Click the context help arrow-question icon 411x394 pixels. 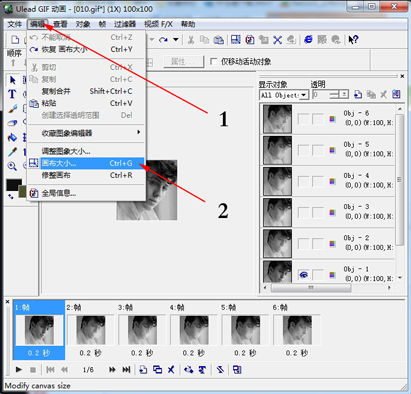353,40
